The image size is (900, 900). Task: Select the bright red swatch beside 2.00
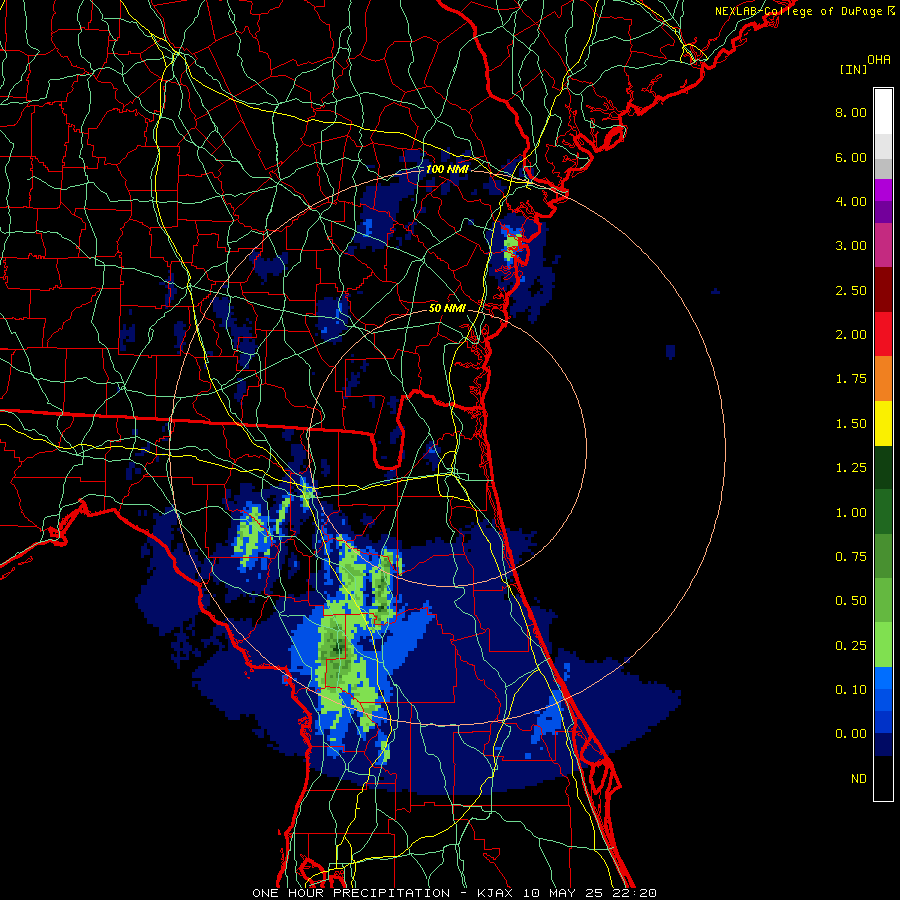tap(883, 335)
